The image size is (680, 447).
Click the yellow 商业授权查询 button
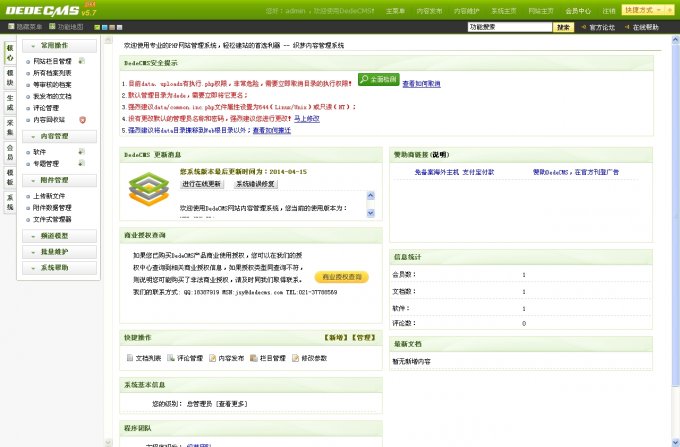click(x=342, y=277)
